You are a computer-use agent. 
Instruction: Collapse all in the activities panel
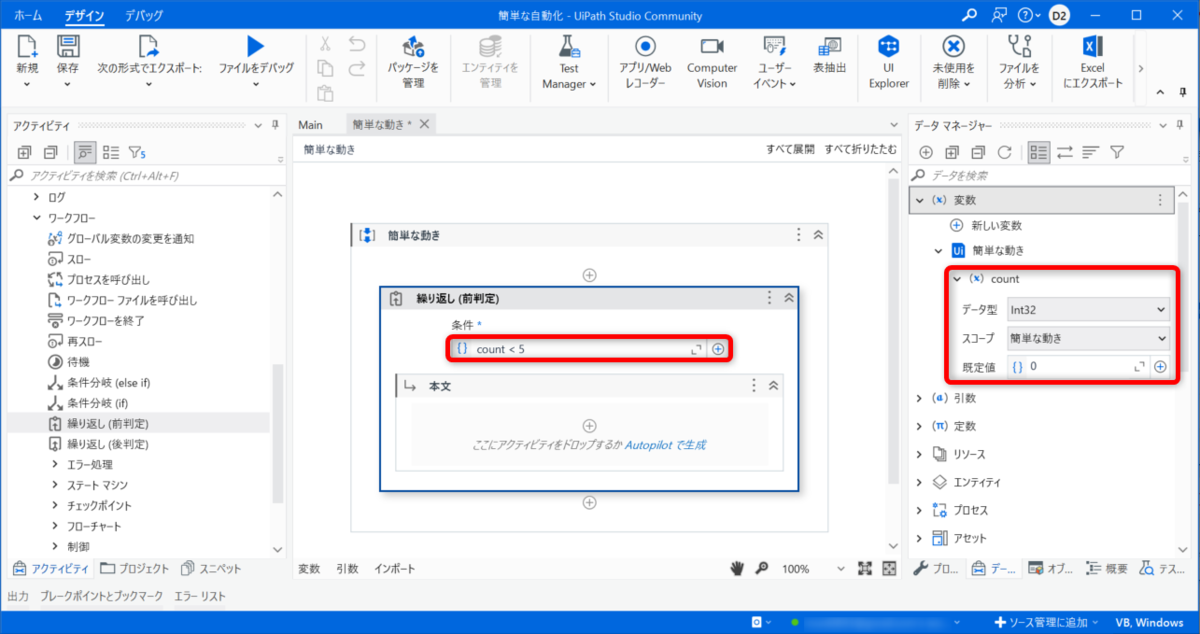(x=50, y=152)
